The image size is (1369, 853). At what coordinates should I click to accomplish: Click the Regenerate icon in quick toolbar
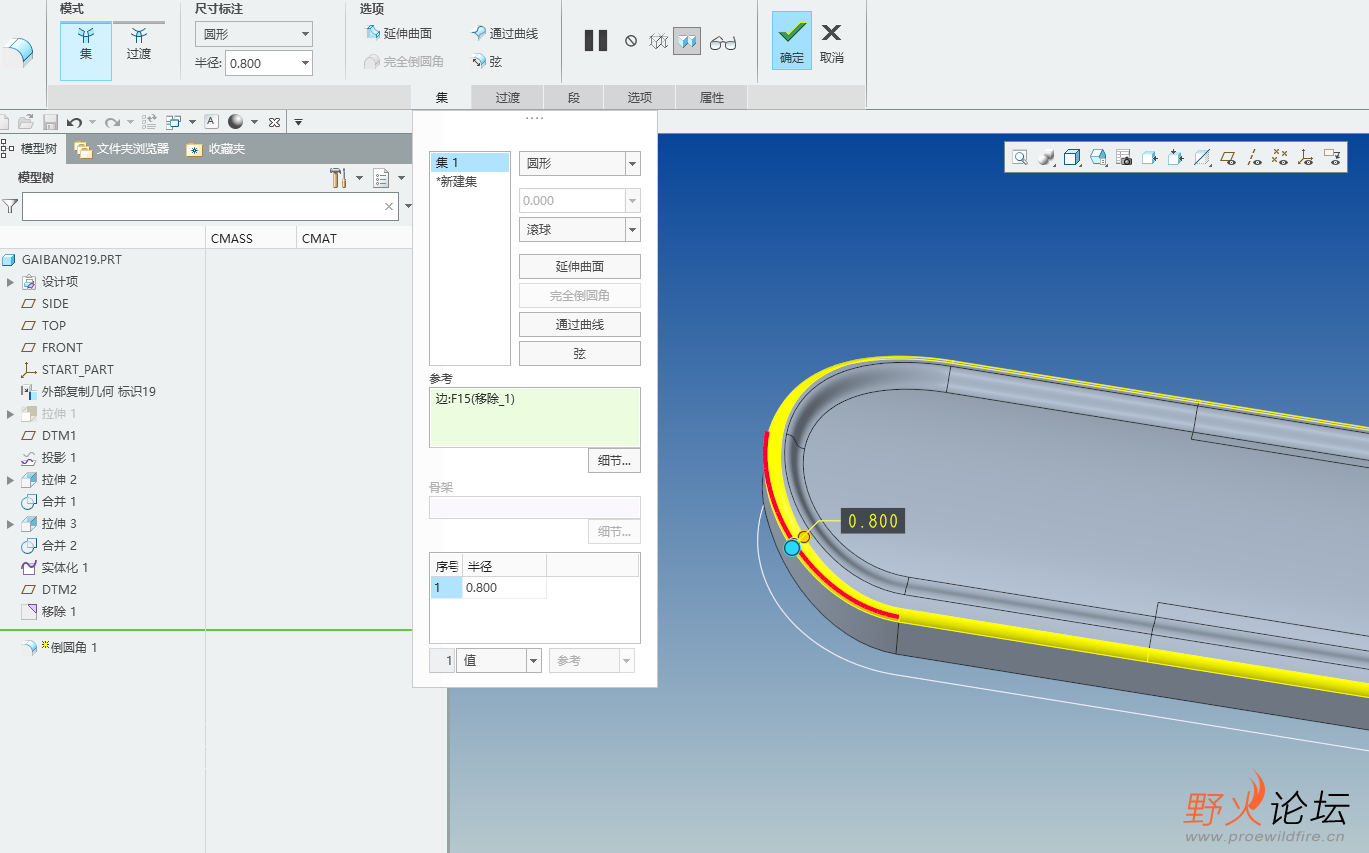(x=149, y=122)
